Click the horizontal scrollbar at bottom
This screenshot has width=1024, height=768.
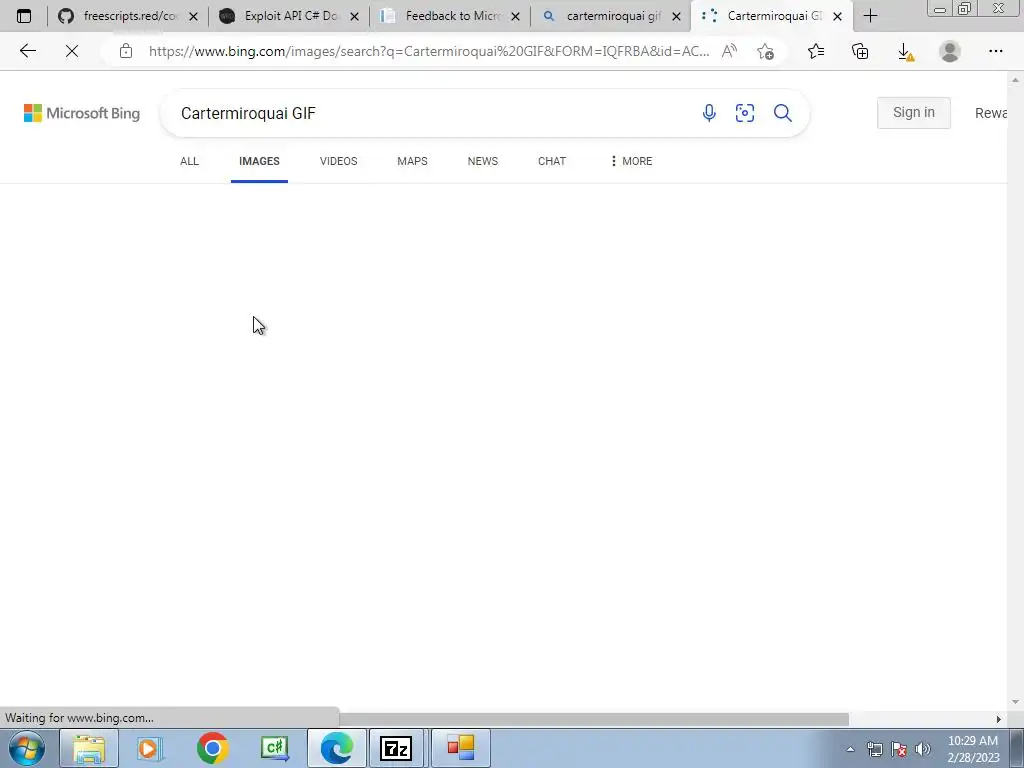point(594,719)
